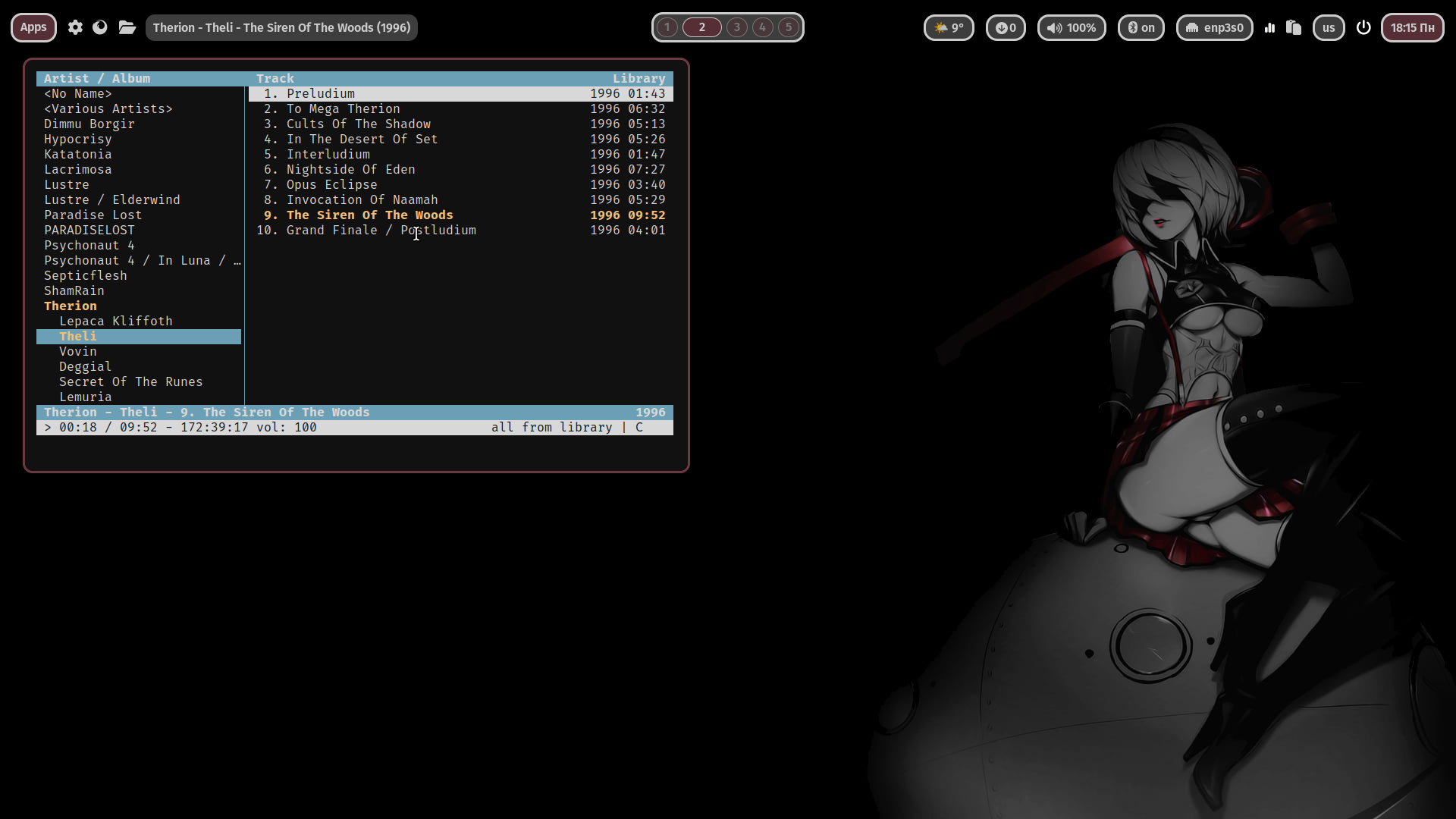Image resolution: width=1456 pixels, height=819 pixels.
Task: Open the settings gear in top bar
Action: click(75, 27)
